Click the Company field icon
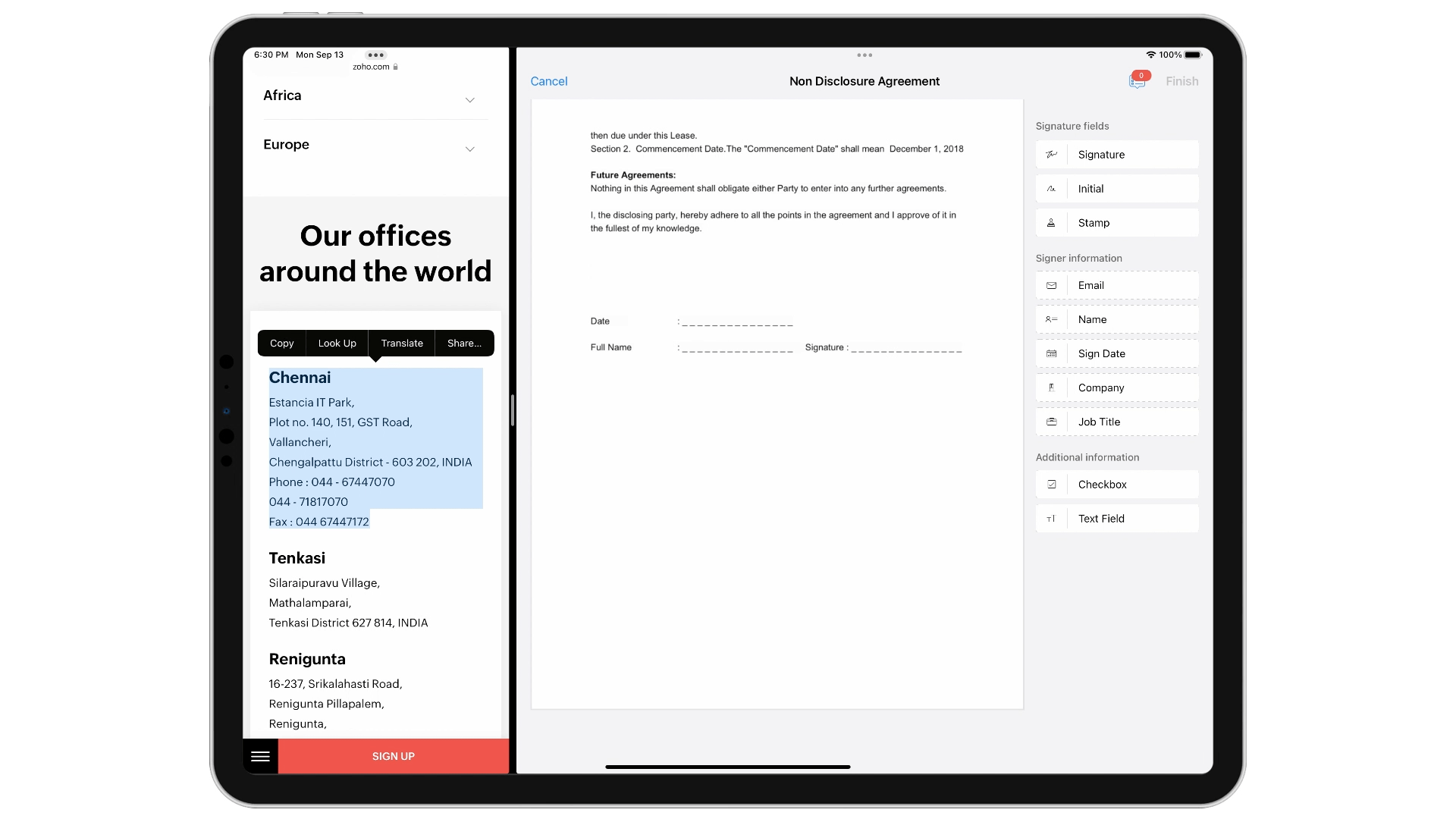Image resolution: width=1456 pixels, height=819 pixels. [x=1052, y=387]
